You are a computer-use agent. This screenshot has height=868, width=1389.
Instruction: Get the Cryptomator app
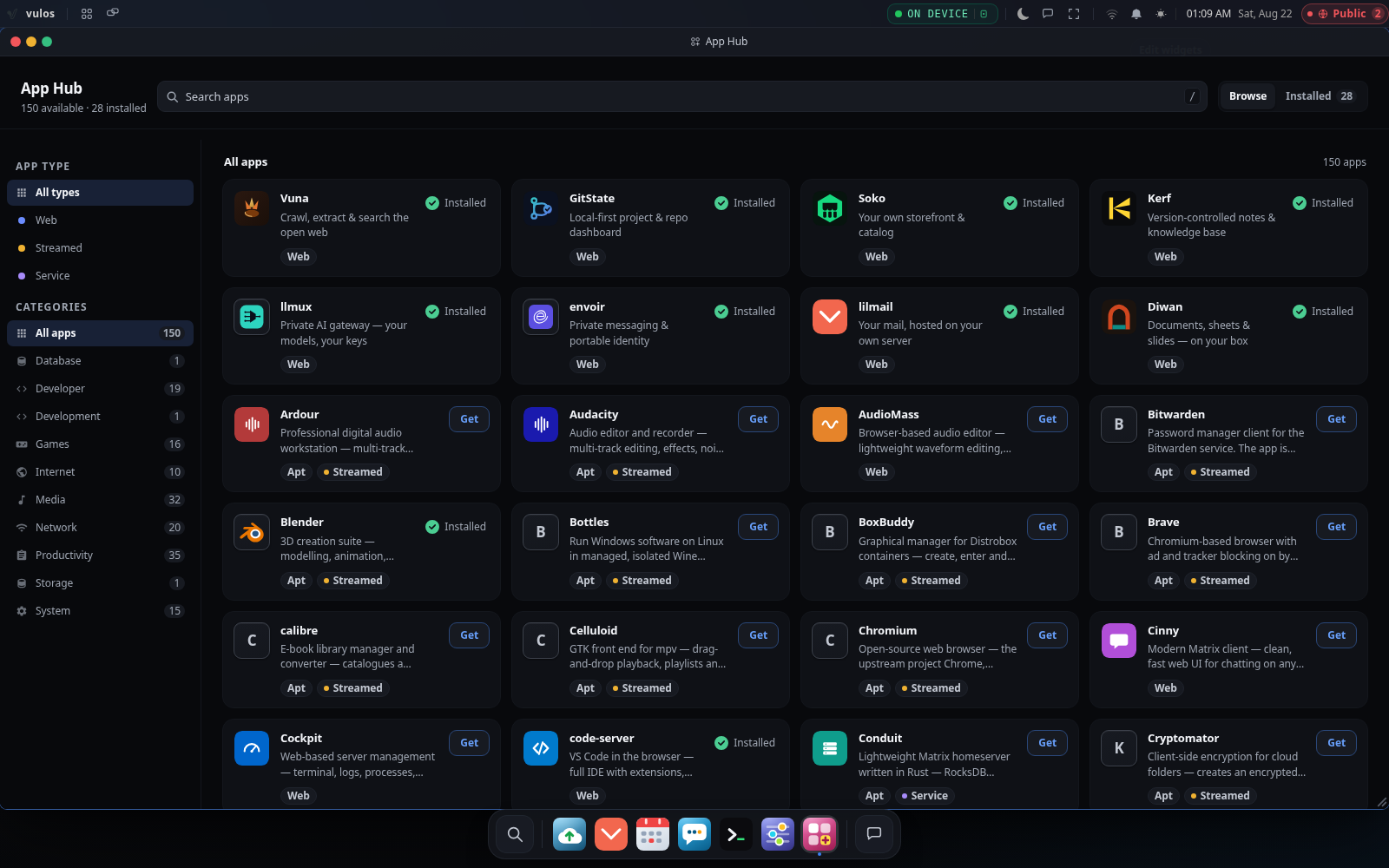pos(1336,743)
